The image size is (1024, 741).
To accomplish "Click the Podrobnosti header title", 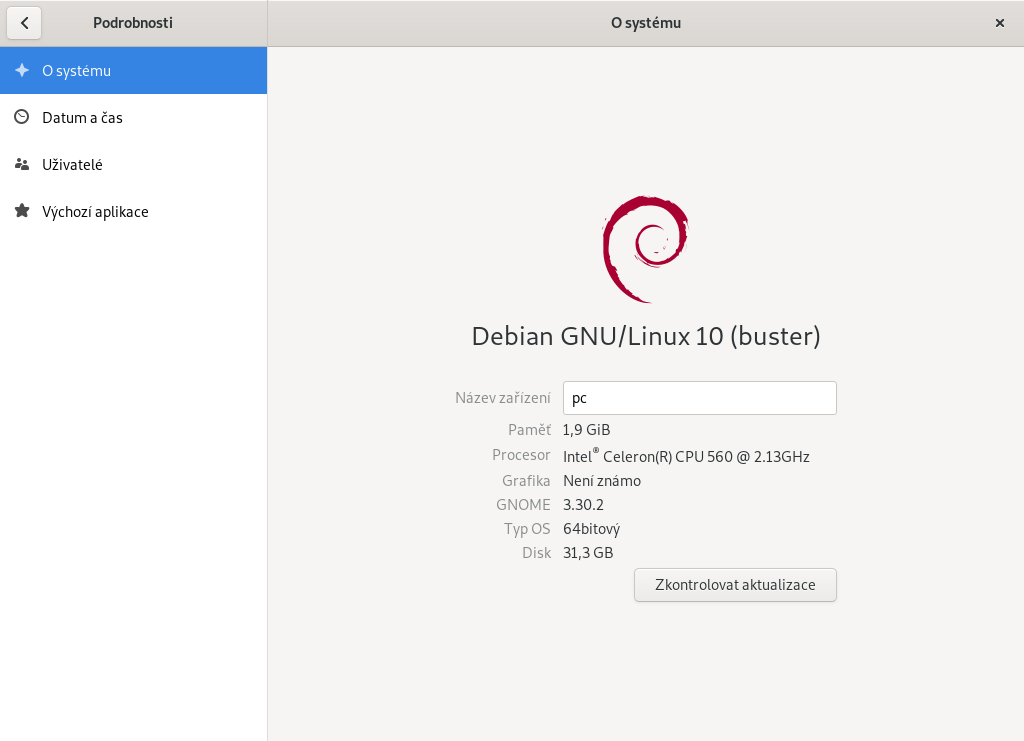I will coord(133,23).
